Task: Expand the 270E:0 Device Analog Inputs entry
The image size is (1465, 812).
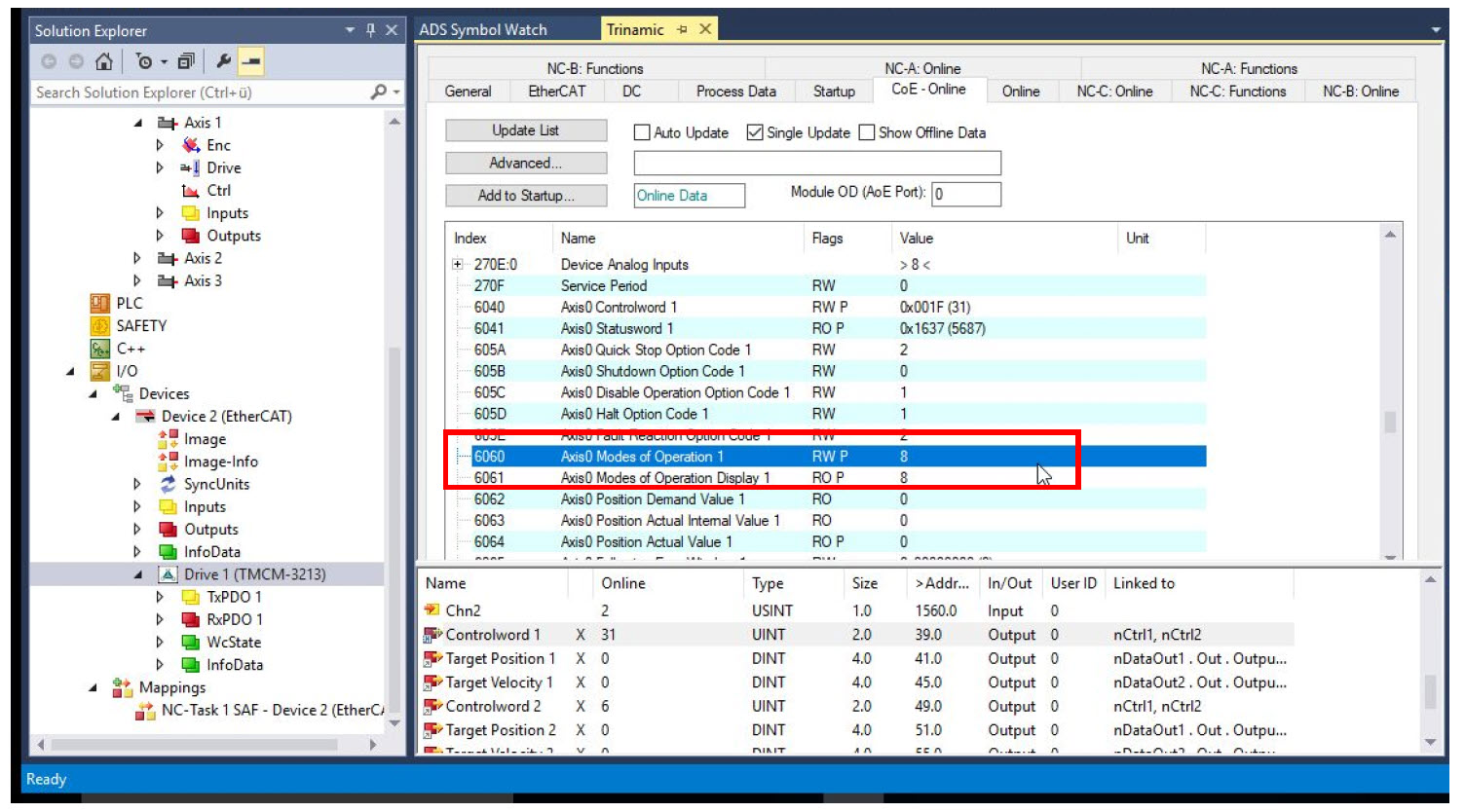Action: click(x=458, y=264)
